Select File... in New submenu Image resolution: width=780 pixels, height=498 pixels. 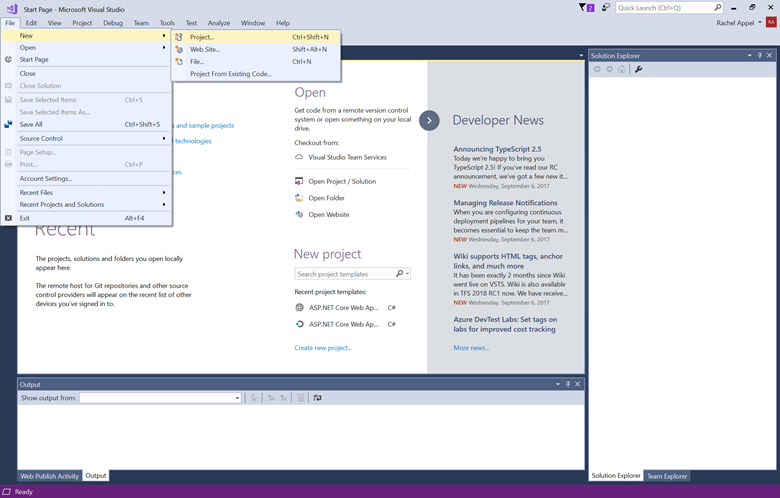click(x=256, y=62)
